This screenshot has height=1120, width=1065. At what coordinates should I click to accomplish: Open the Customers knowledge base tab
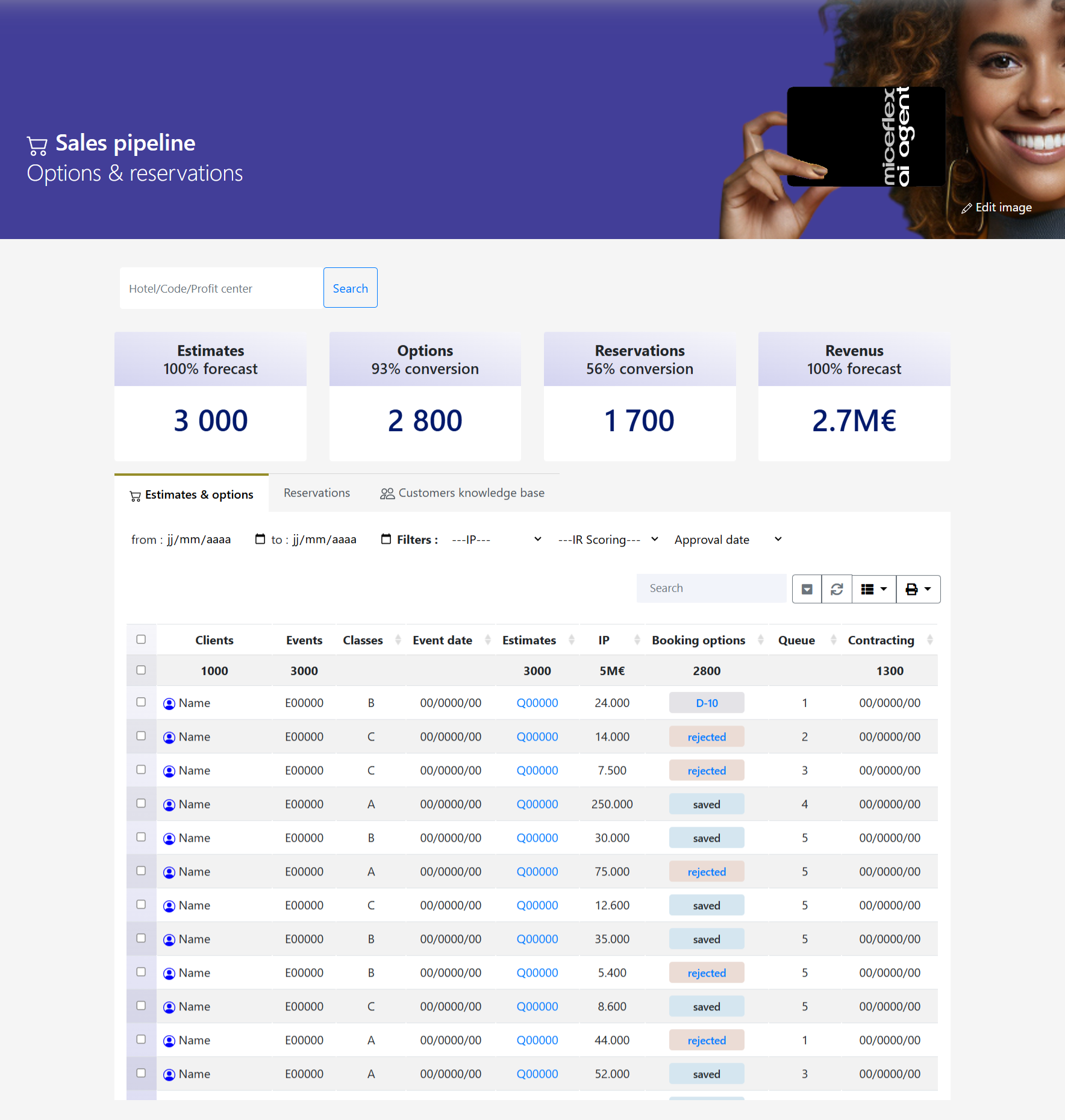click(x=463, y=493)
